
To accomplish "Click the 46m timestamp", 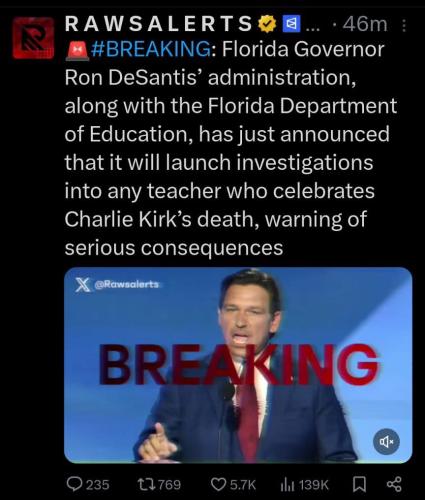I will point(365,25).
